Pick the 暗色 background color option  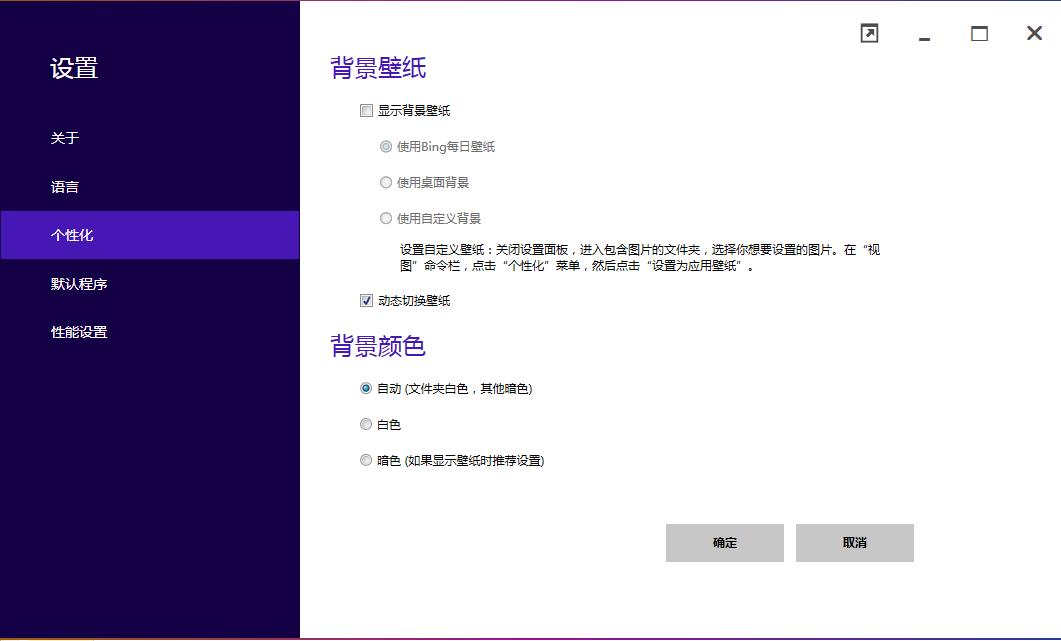(x=366, y=461)
